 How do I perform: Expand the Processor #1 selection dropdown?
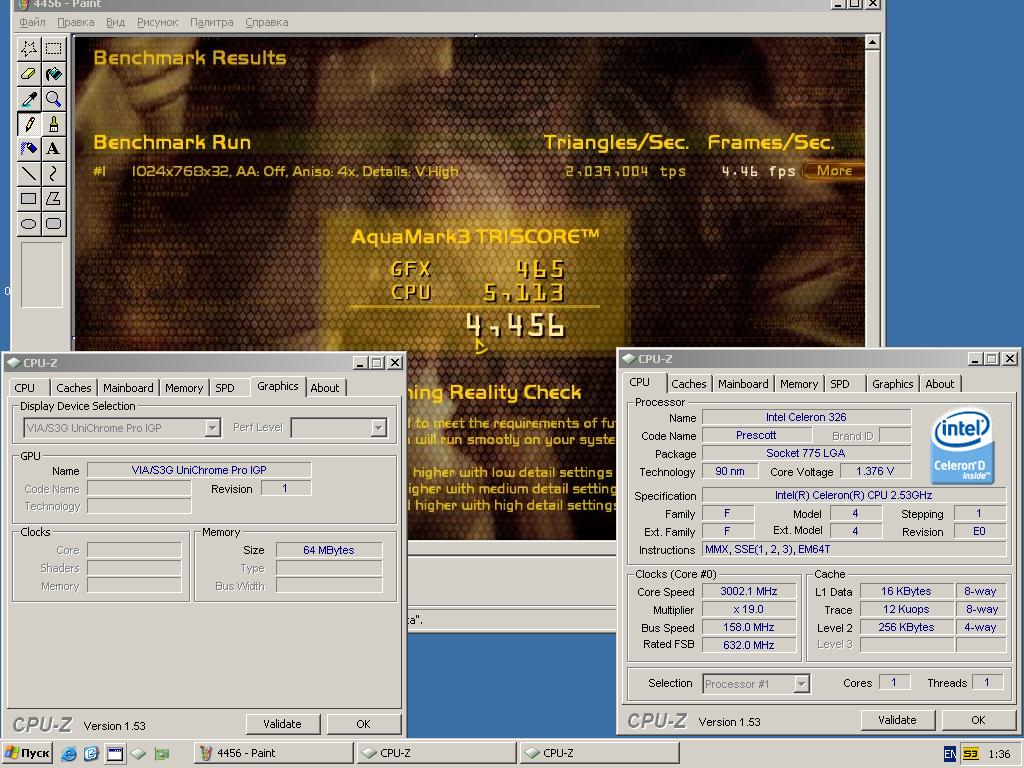pos(801,684)
